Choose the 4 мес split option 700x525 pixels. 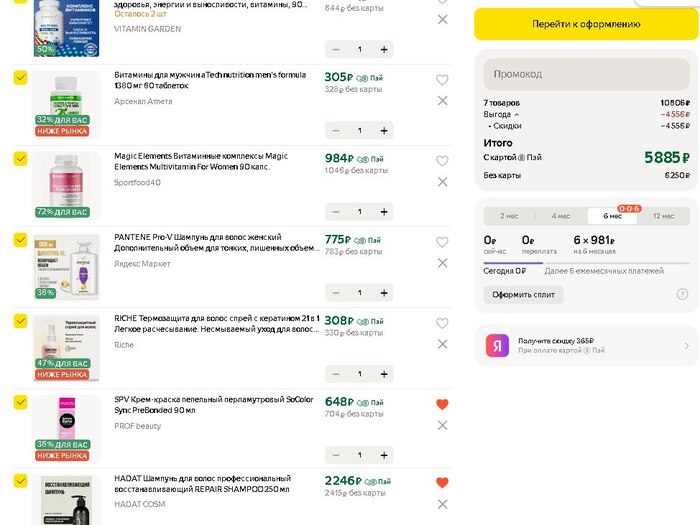click(560, 216)
